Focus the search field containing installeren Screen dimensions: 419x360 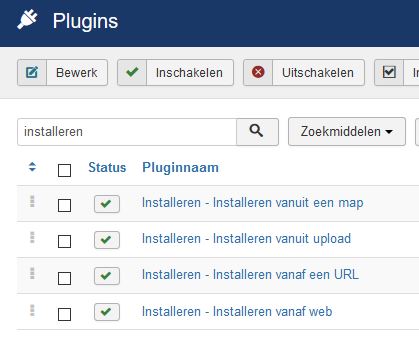(x=127, y=132)
